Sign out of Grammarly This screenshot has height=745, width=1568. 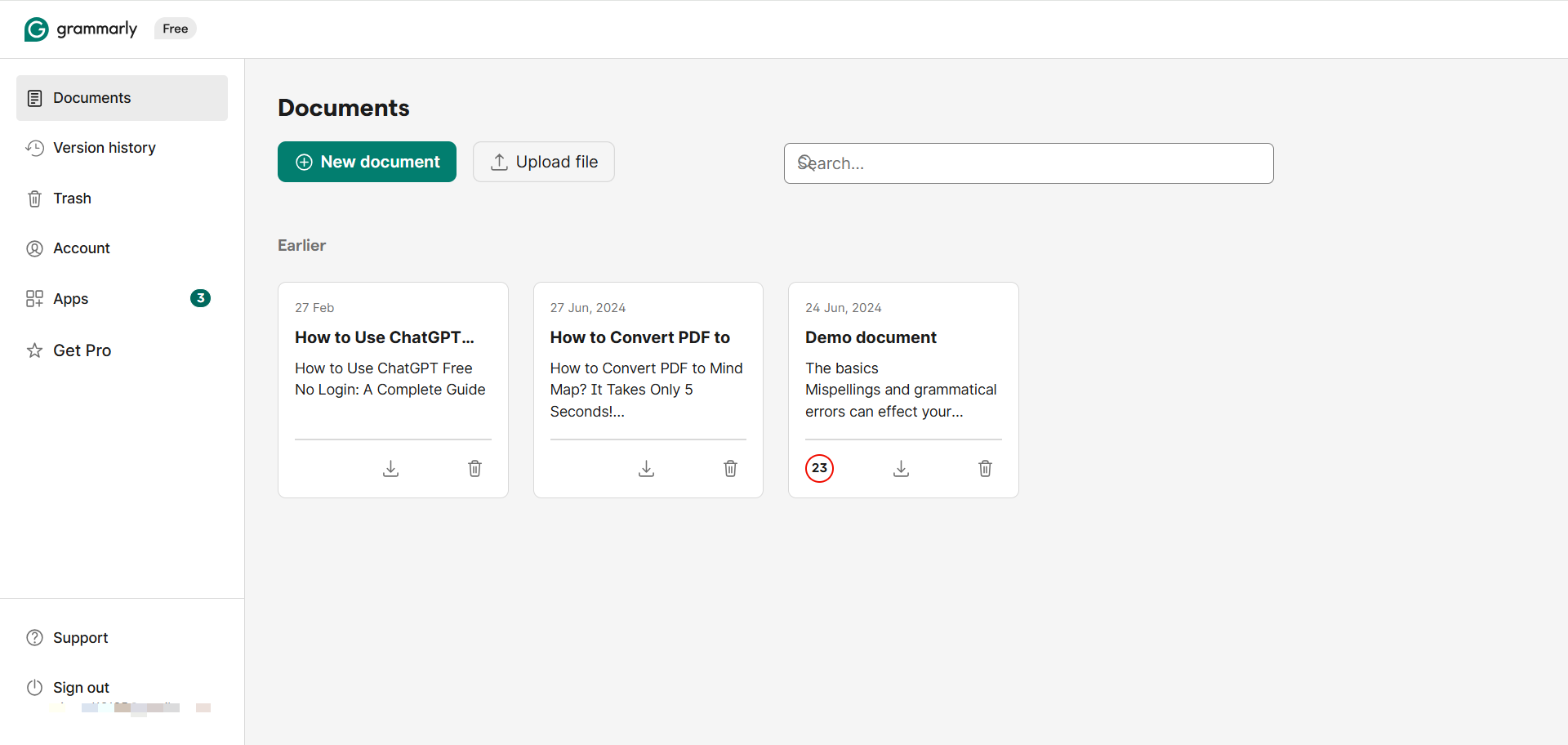click(x=81, y=688)
